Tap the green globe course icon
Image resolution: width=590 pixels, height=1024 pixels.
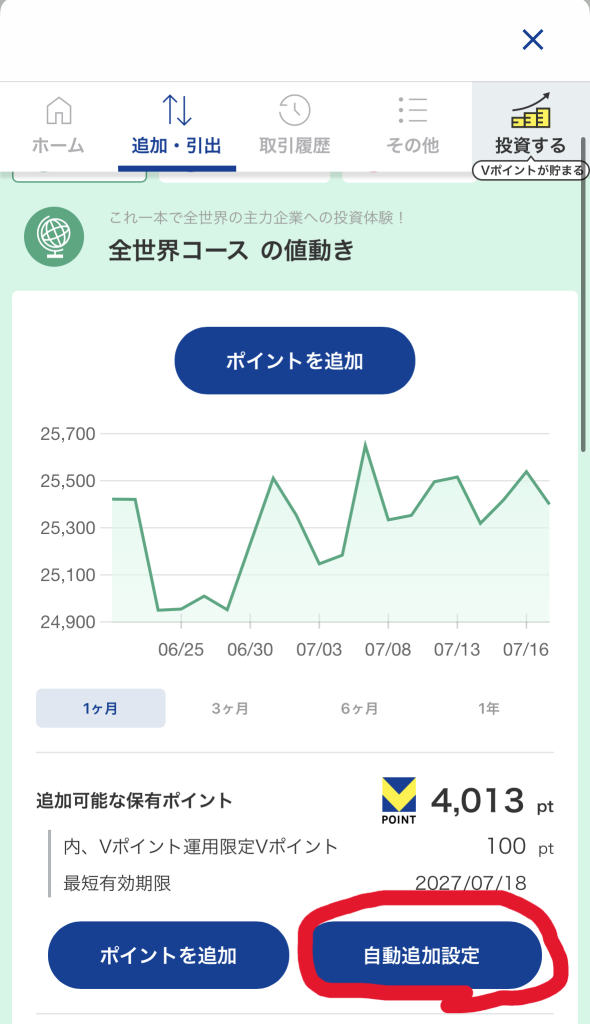[54, 236]
